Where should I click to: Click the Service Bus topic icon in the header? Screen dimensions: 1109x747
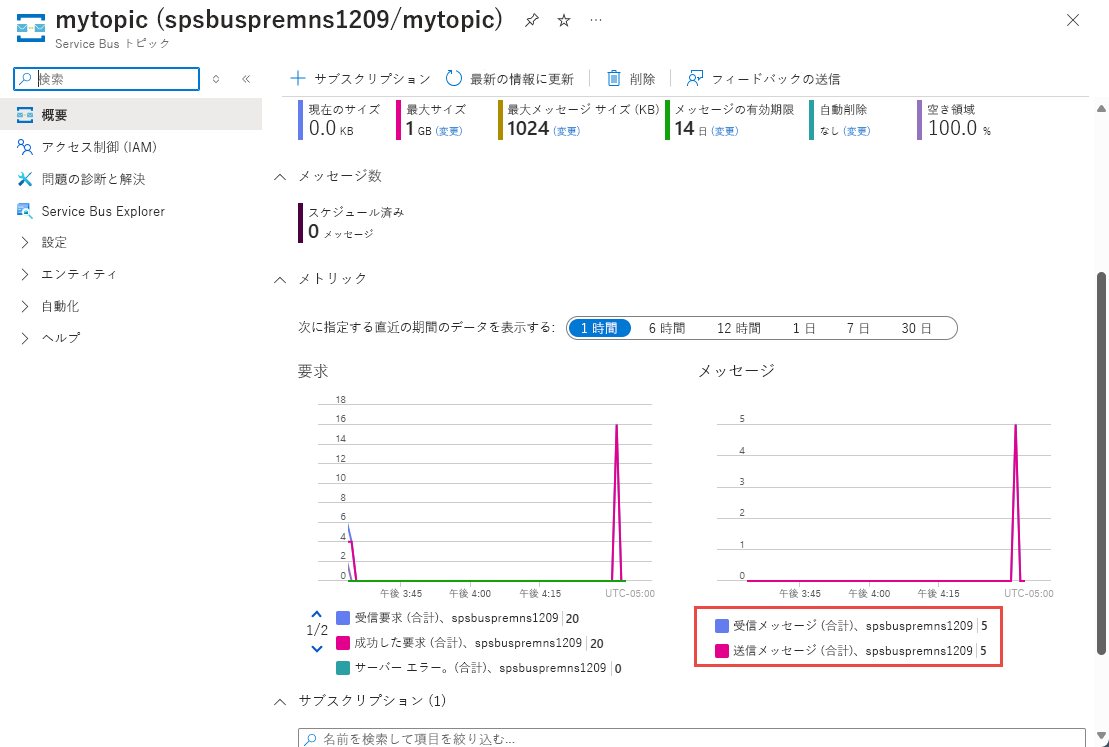[x=30, y=28]
